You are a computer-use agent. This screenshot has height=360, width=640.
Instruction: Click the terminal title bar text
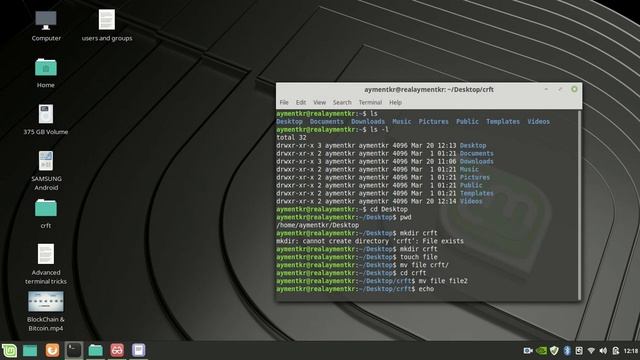coord(429,89)
